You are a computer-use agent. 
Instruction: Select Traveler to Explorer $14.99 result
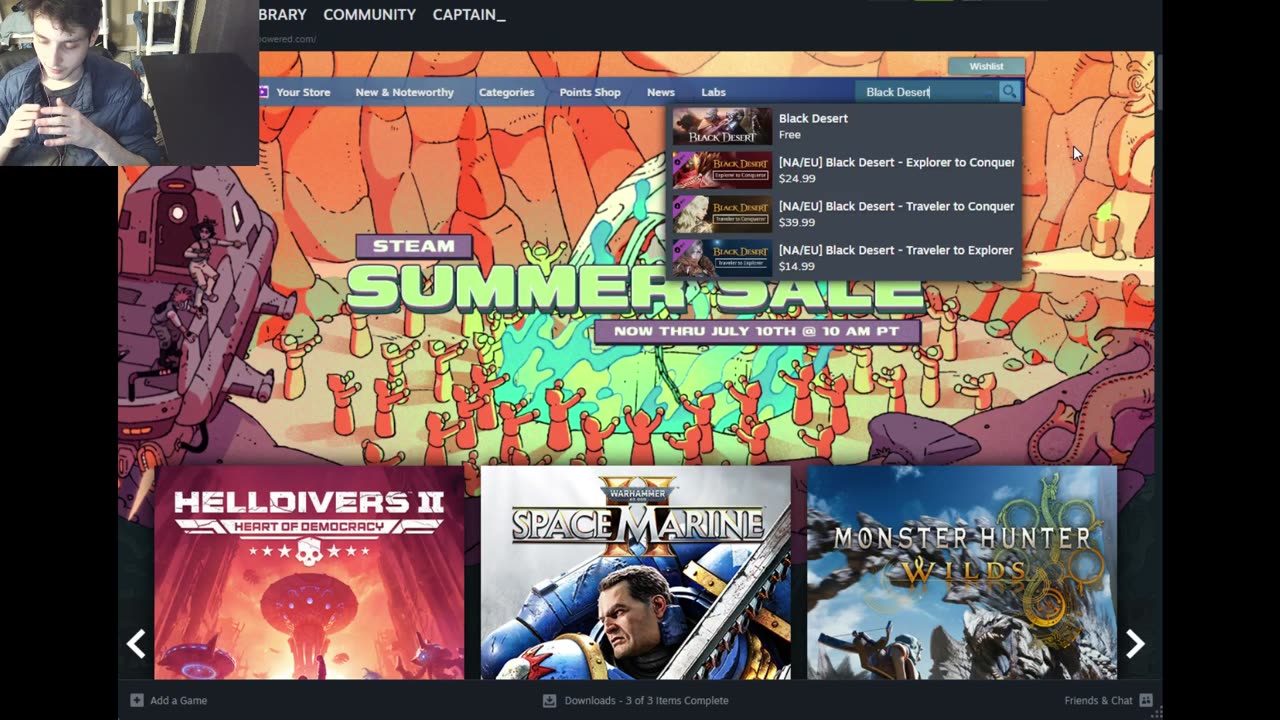pyautogui.click(x=845, y=258)
